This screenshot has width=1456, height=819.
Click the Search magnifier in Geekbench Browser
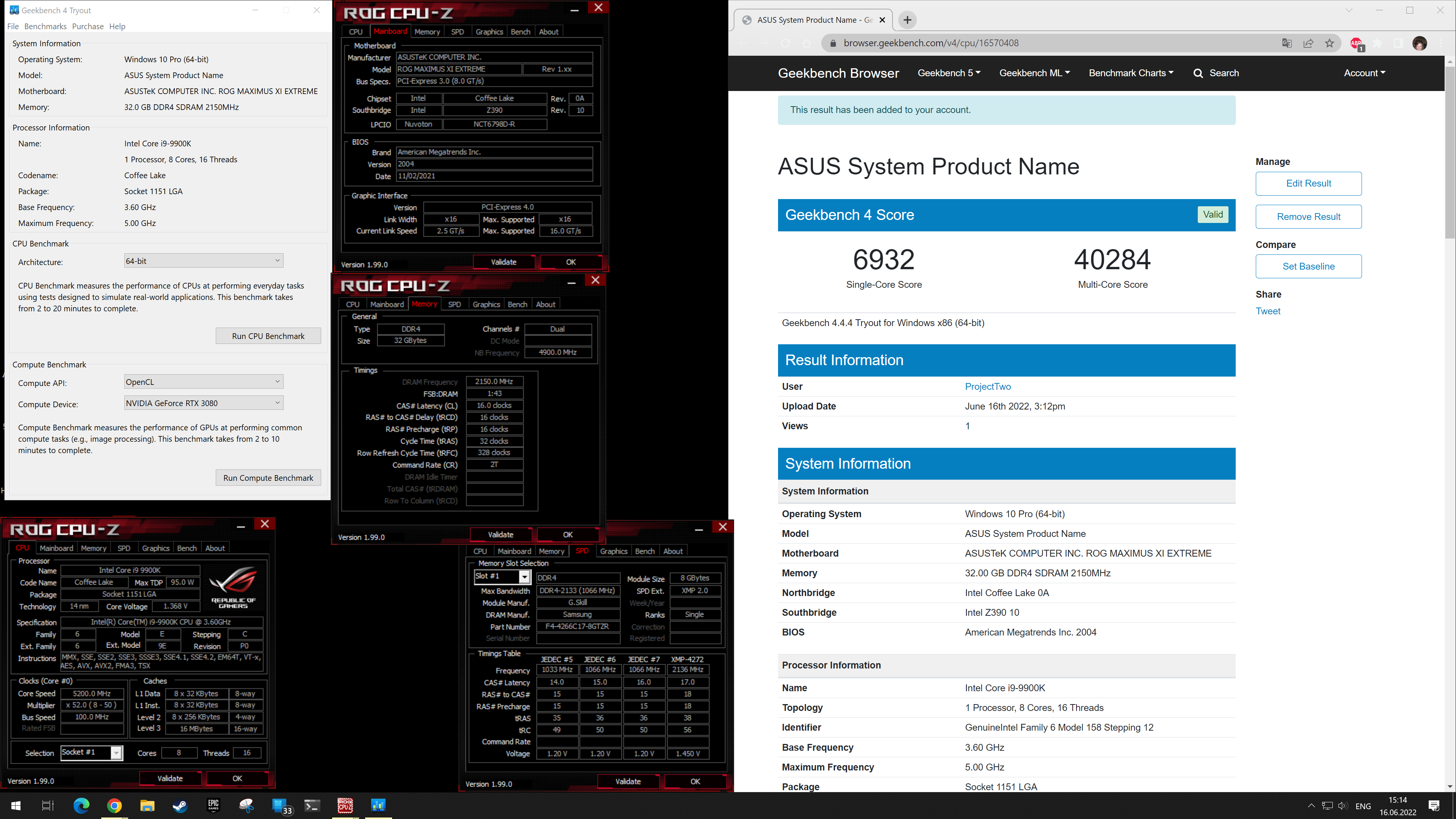click(x=1198, y=73)
